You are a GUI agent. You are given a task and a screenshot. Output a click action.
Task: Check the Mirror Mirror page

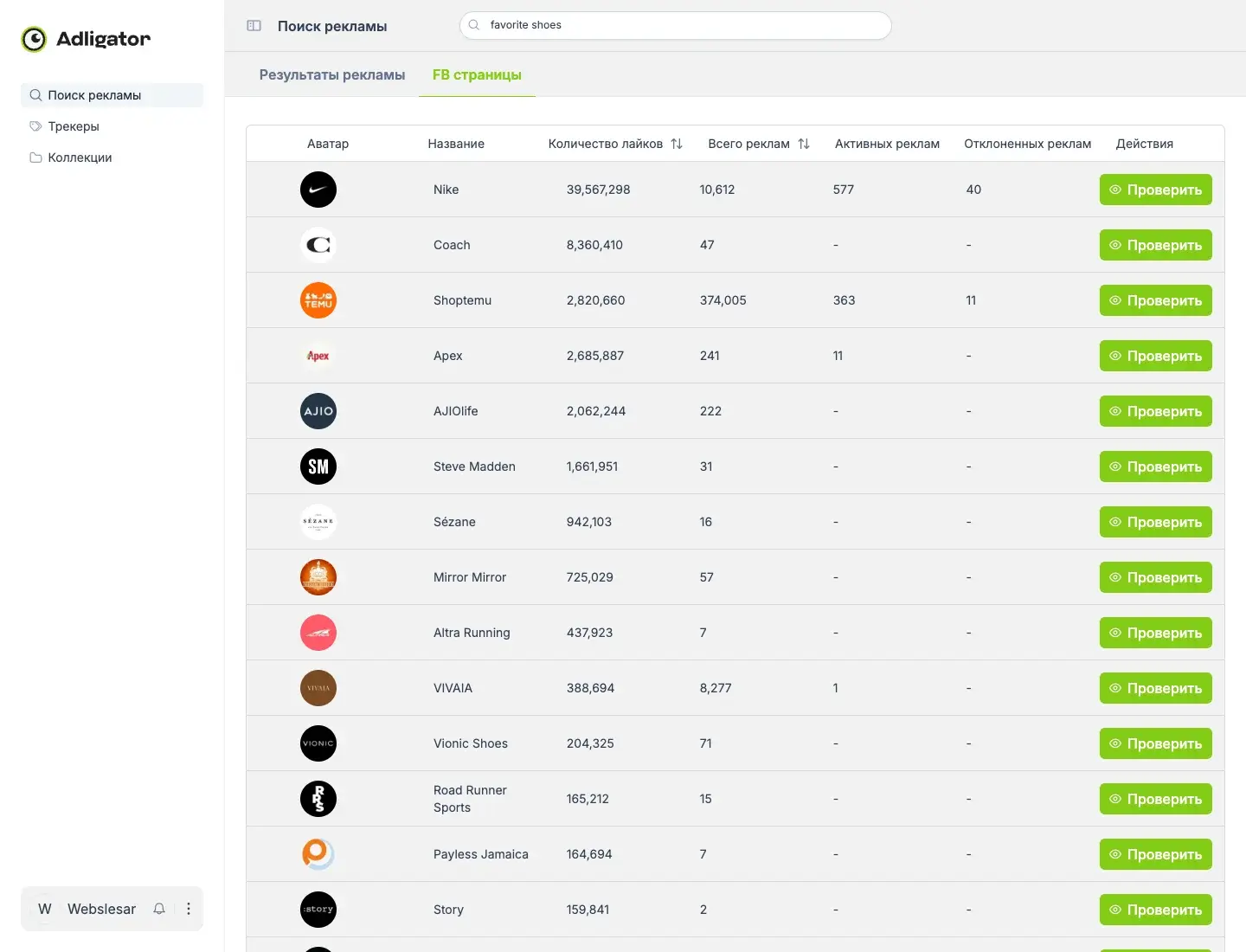[1156, 577]
